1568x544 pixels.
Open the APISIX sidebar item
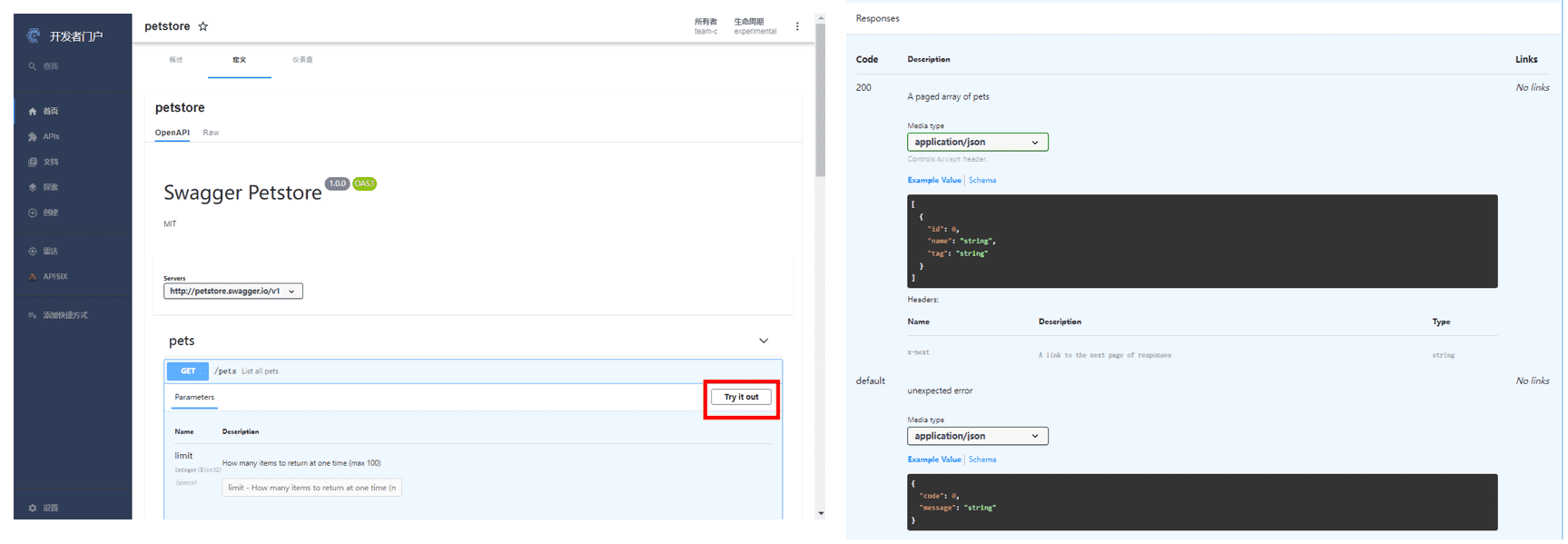coord(48,276)
